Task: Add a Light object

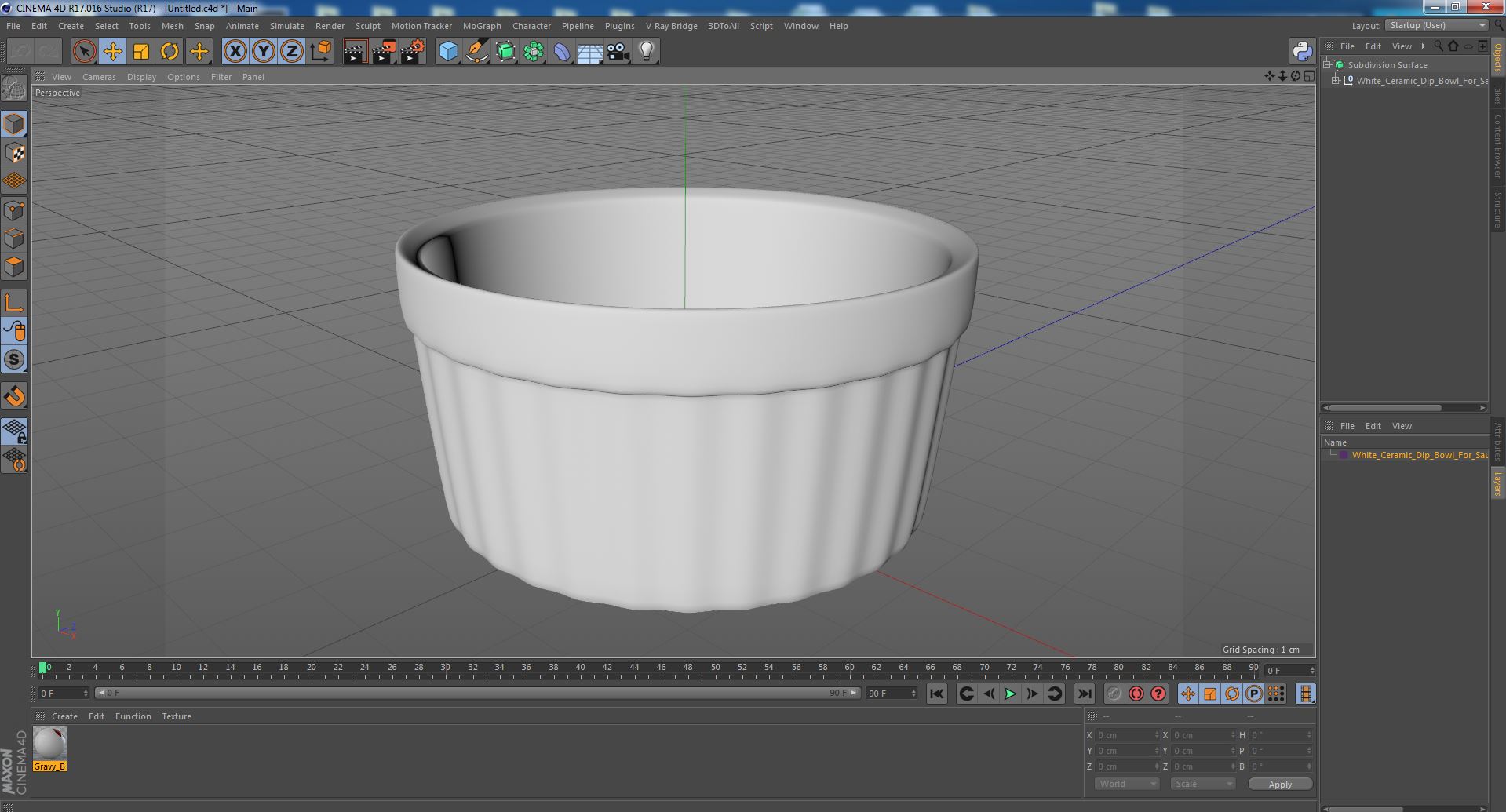Action: [647, 52]
